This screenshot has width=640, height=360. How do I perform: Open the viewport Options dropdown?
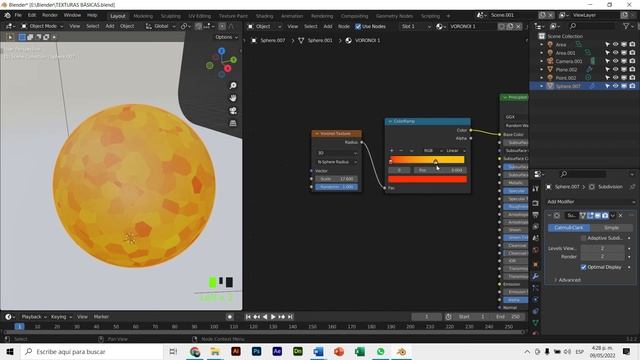[226, 37]
